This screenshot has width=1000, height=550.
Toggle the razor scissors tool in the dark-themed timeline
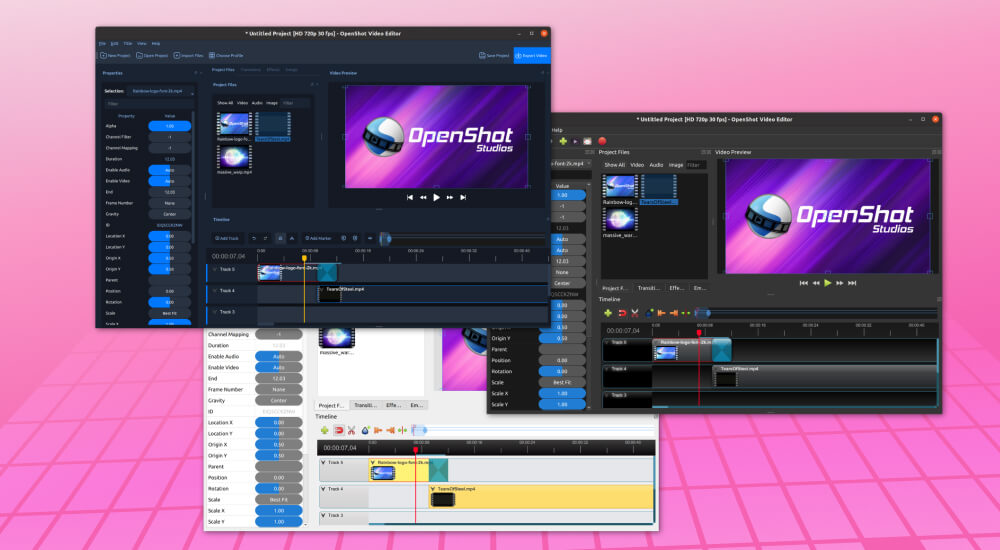635,313
